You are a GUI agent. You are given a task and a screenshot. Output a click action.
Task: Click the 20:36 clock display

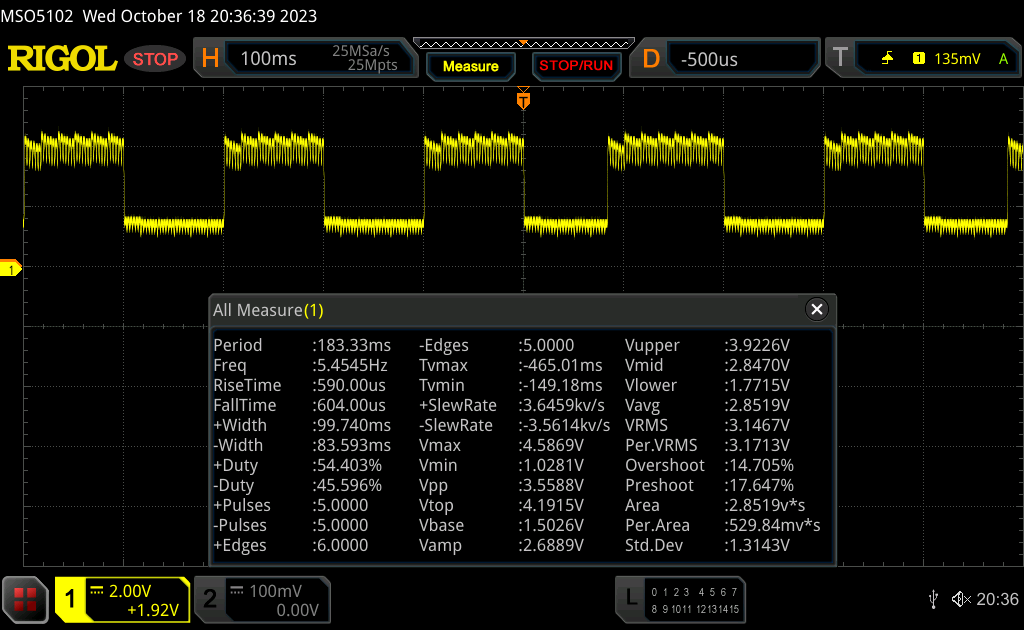point(997,599)
